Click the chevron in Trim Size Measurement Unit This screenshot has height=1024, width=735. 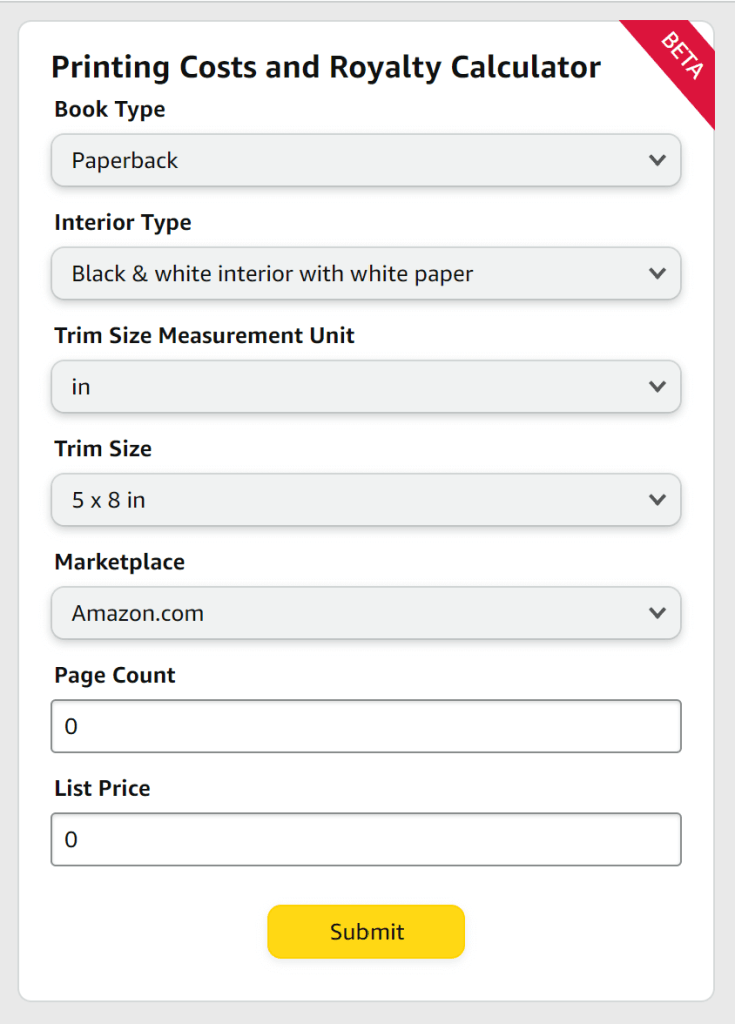coord(657,386)
